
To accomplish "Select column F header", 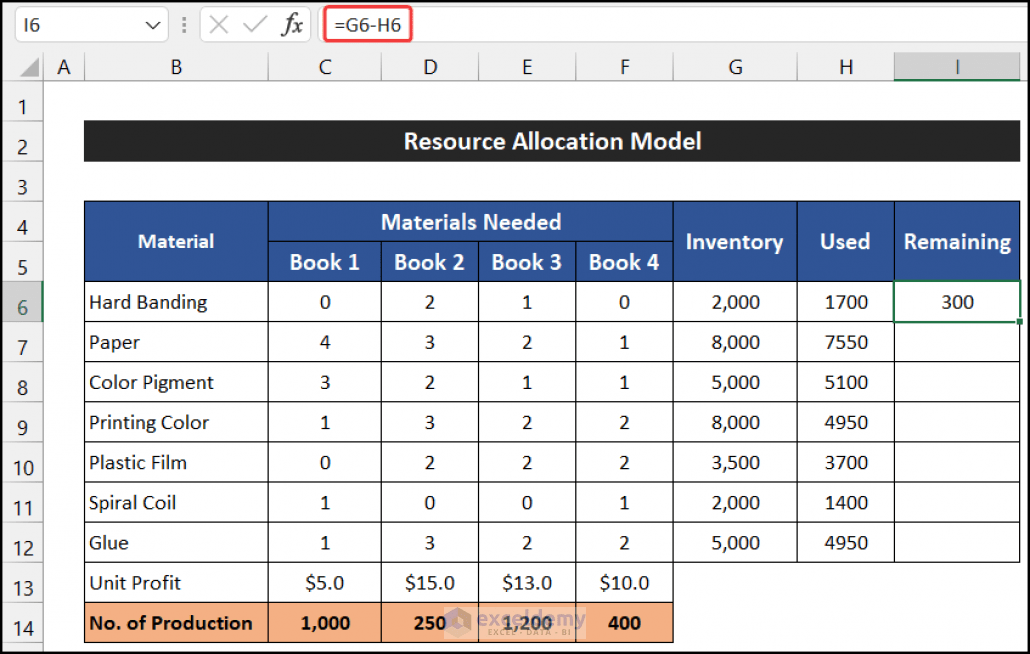I will pos(624,67).
